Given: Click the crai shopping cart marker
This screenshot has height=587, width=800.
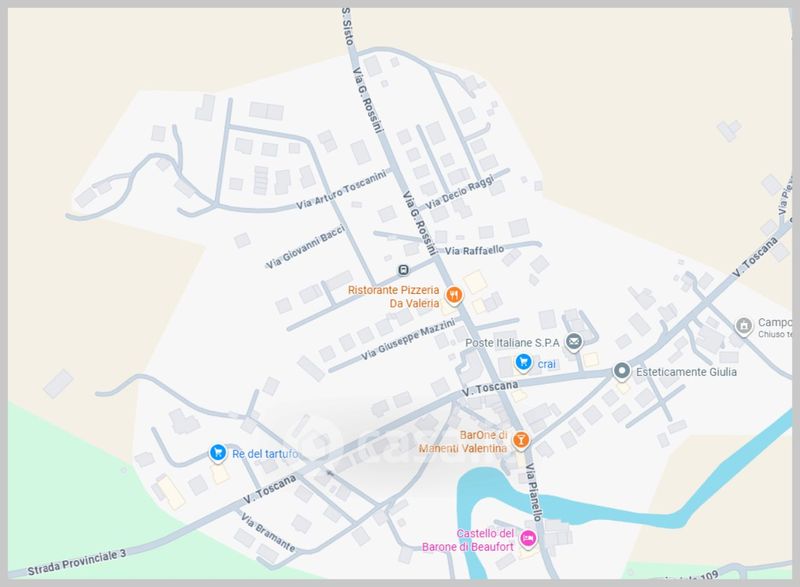Looking at the screenshot, I should pos(523,363).
